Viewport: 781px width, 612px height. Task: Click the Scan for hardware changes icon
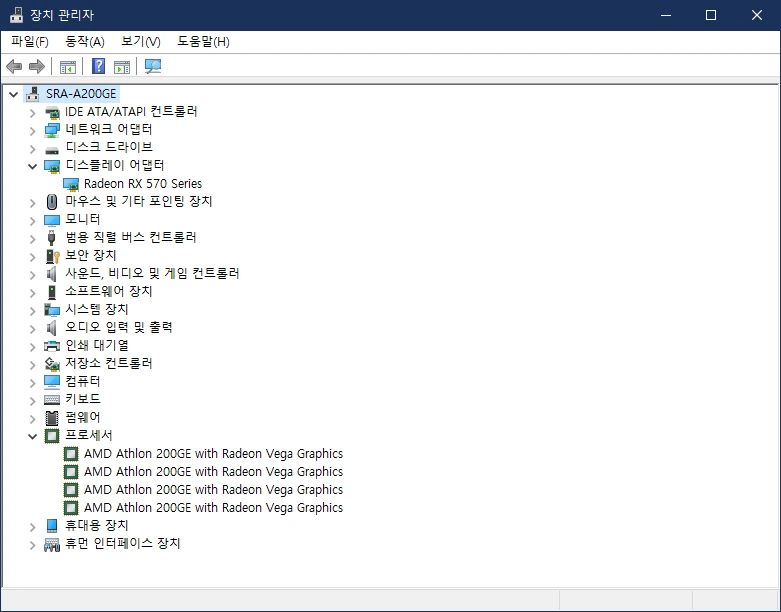click(152, 66)
